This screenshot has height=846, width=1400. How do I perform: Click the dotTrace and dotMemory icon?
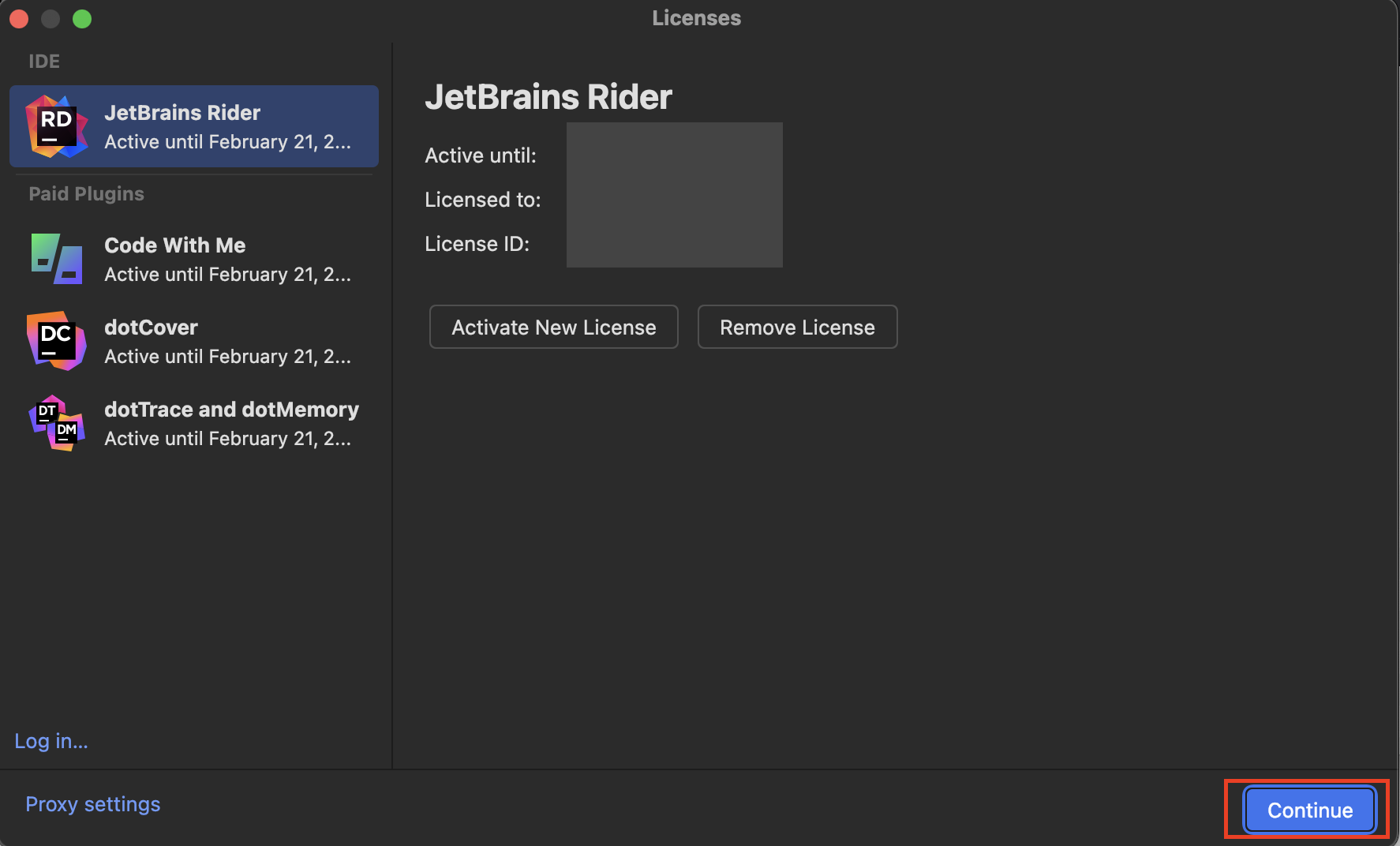[57, 423]
